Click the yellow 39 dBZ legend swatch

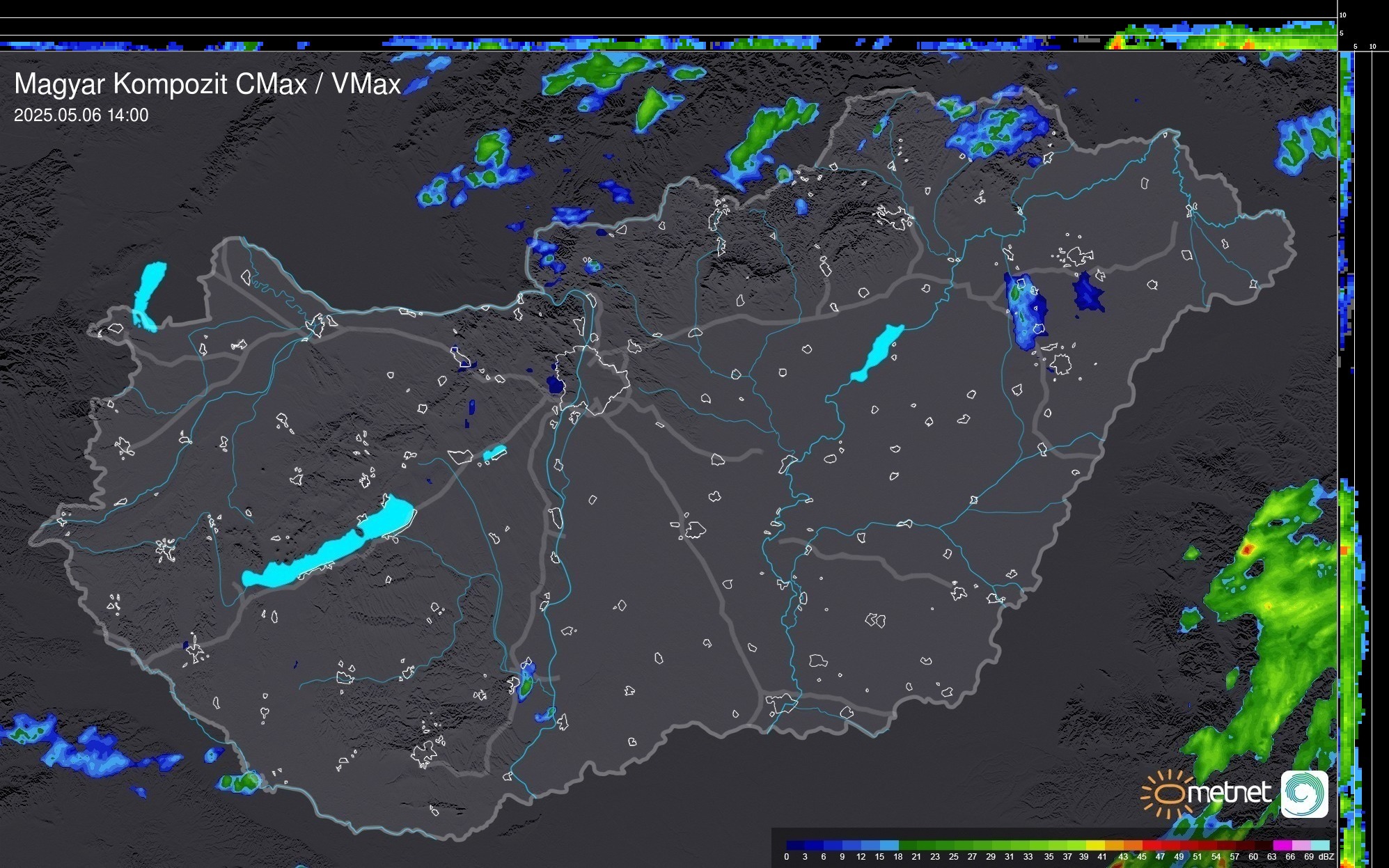click(1095, 845)
